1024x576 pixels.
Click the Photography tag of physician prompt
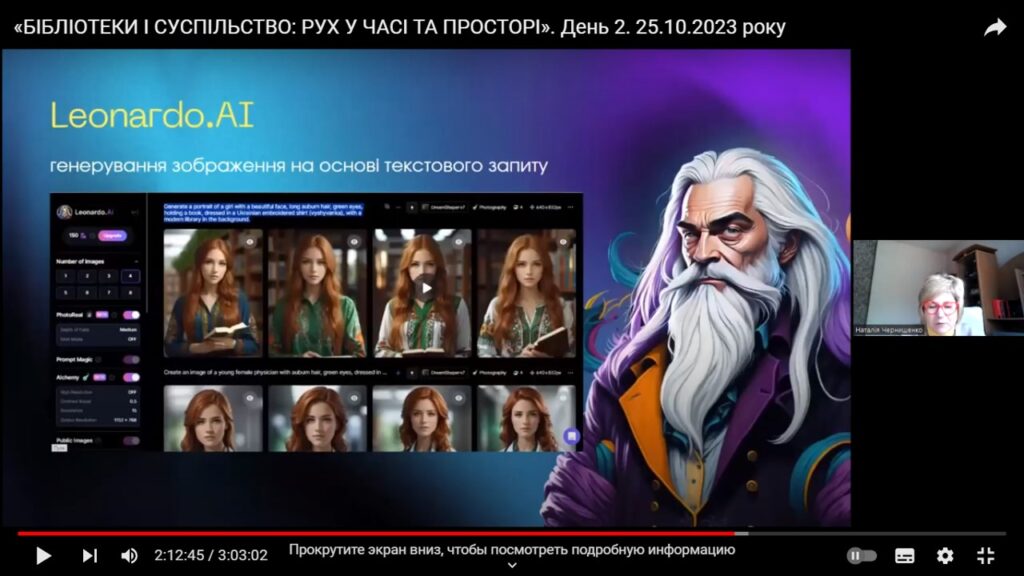490,372
